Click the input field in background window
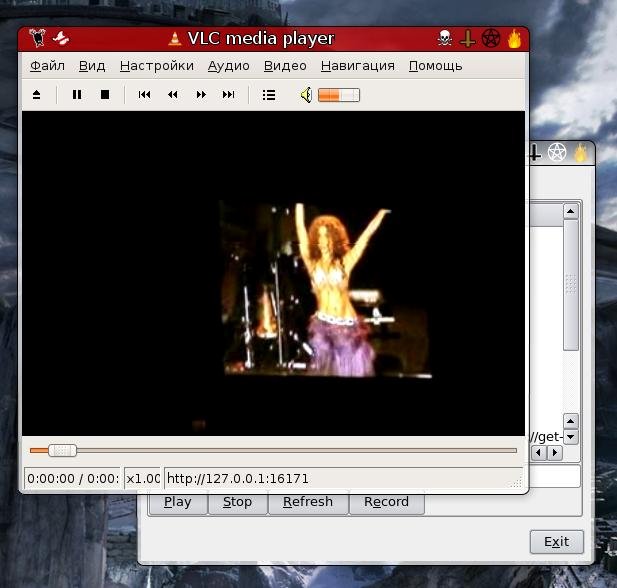This screenshot has width=617, height=588. pos(555,476)
